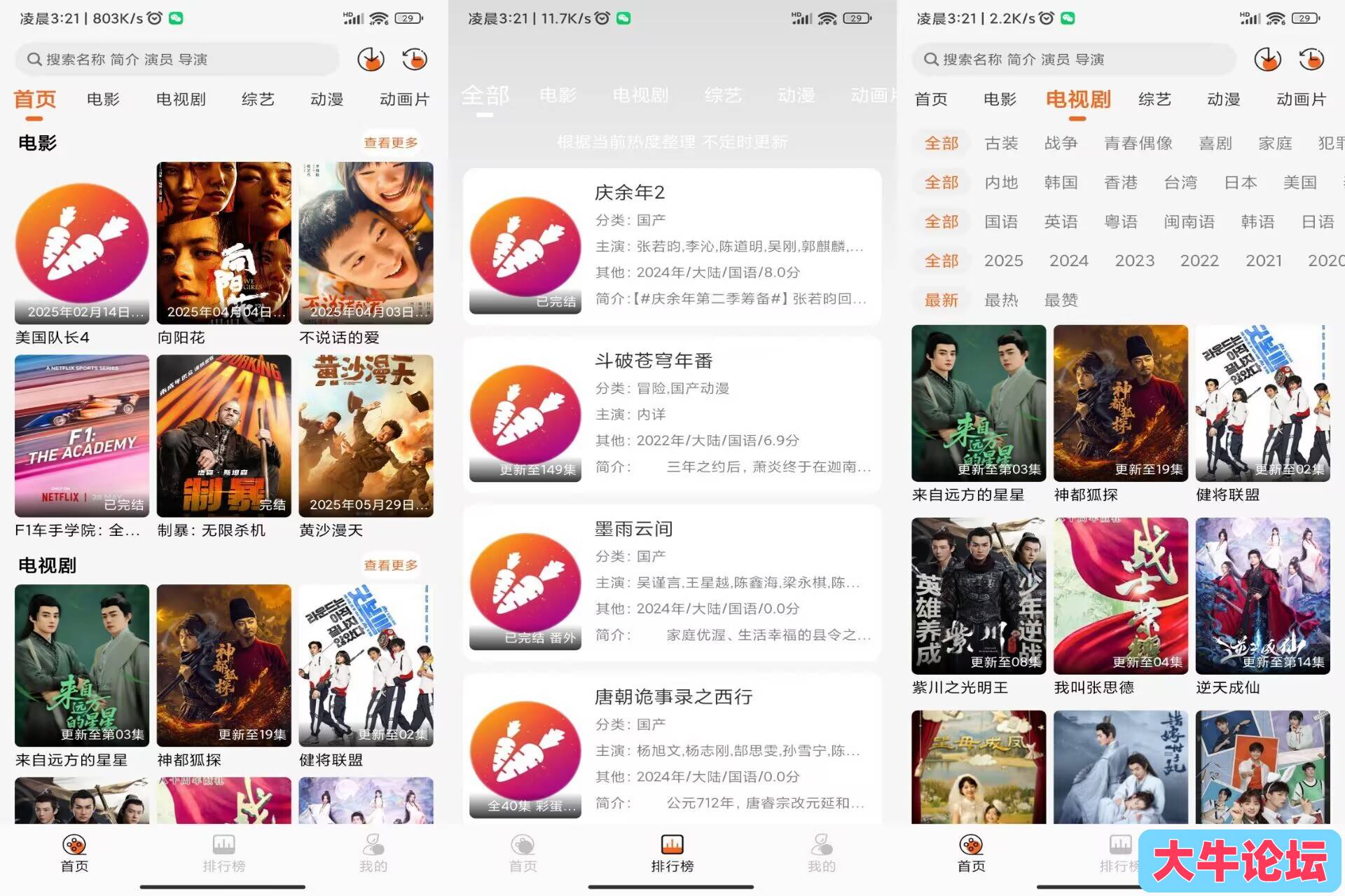Filter language by 闽南语

pyautogui.click(x=1189, y=222)
